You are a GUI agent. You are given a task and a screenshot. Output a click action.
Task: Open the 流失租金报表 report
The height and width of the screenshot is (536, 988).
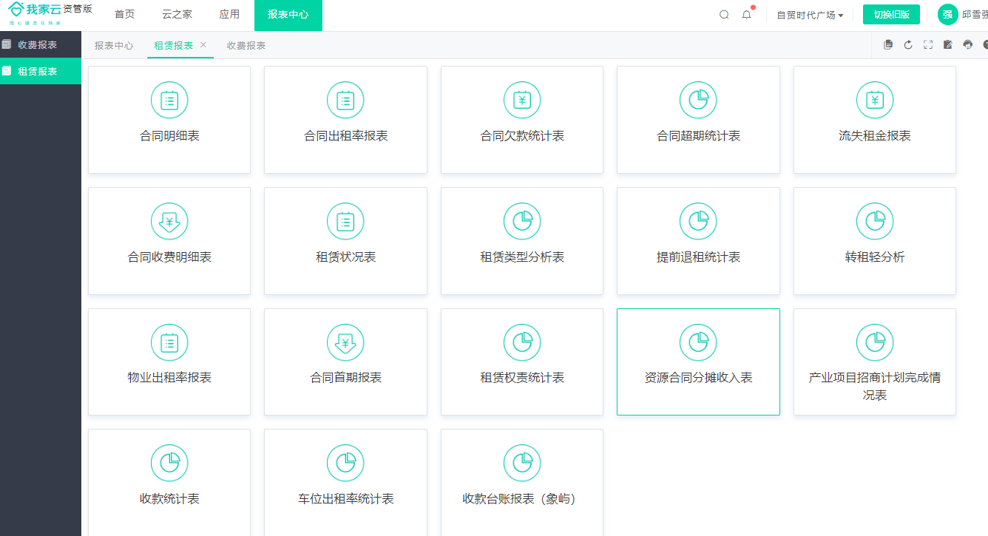click(x=875, y=120)
